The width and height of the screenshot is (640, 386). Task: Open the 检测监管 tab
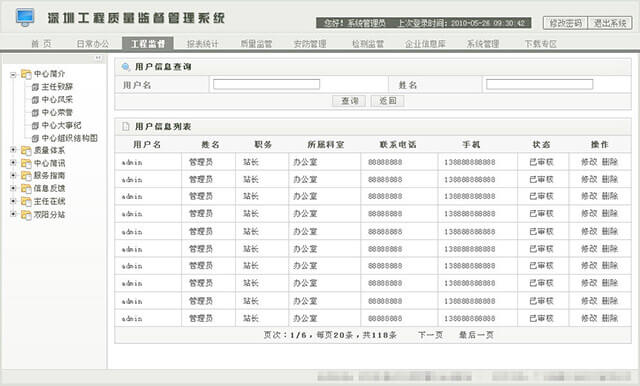pyautogui.click(x=368, y=44)
